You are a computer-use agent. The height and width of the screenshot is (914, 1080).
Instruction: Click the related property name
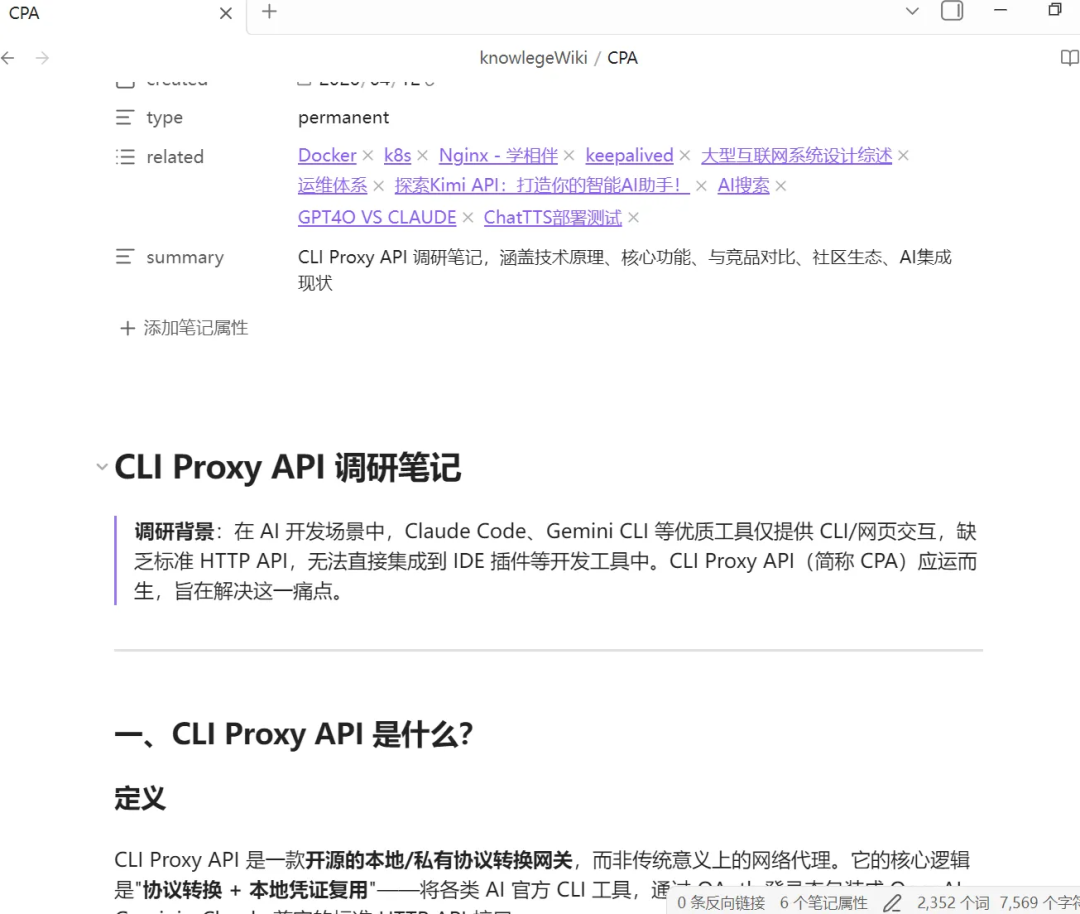point(175,157)
